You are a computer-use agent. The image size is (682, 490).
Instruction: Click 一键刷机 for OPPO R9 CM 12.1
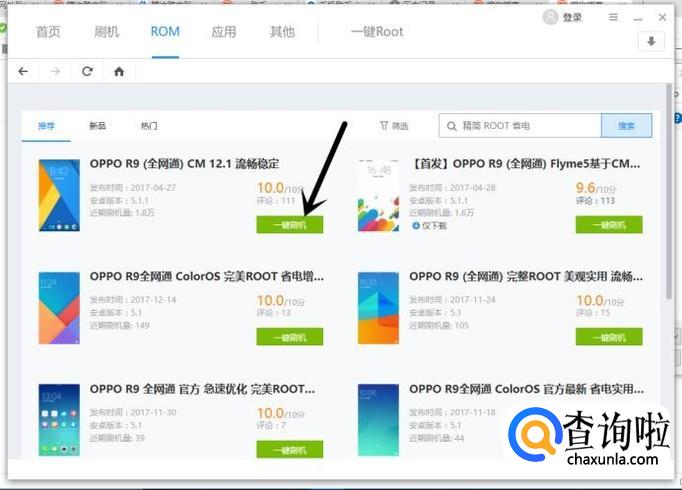pos(290,225)
